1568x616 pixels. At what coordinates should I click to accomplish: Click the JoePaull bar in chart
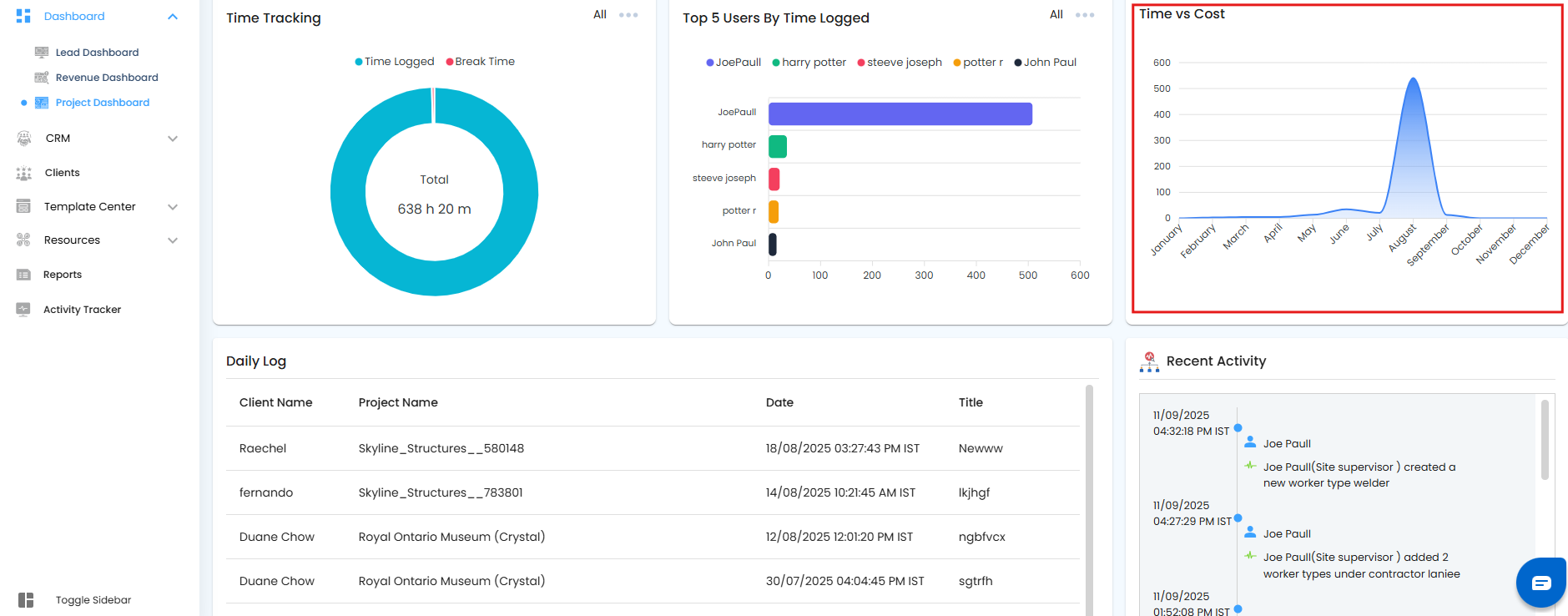click(x=900, y=114)
